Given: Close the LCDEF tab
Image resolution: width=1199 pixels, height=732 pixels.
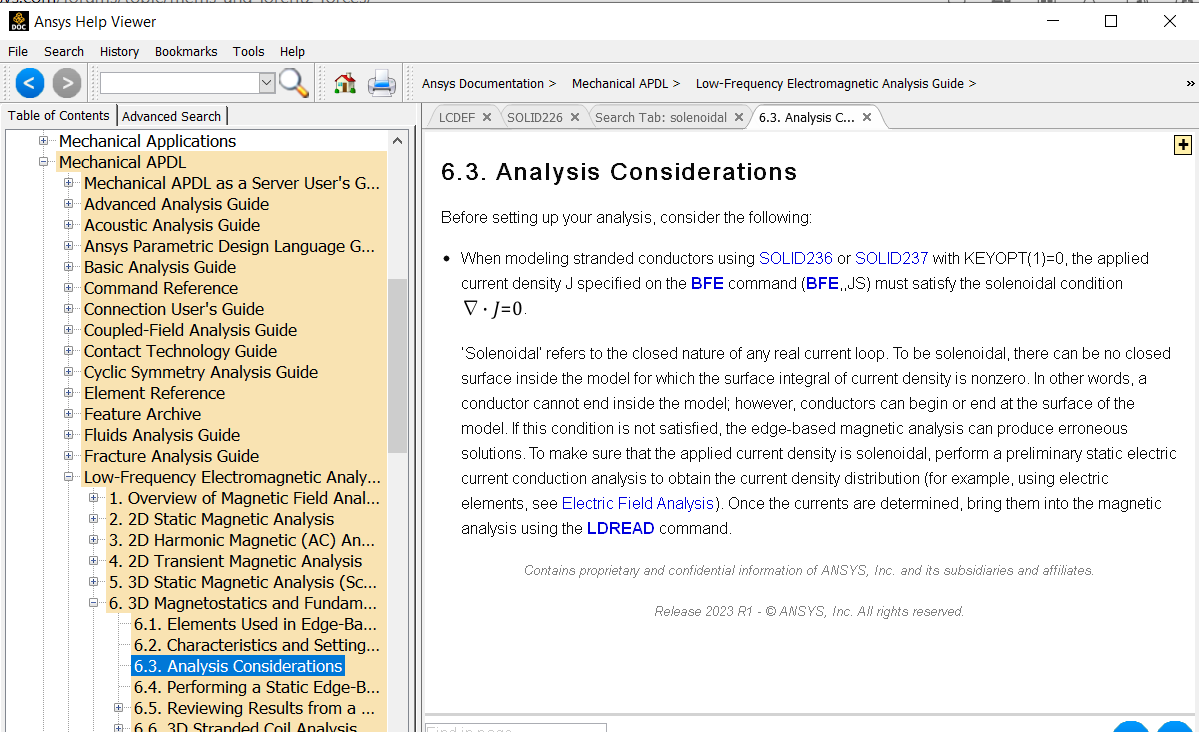Looking at the screenshot, I should 486,117.
